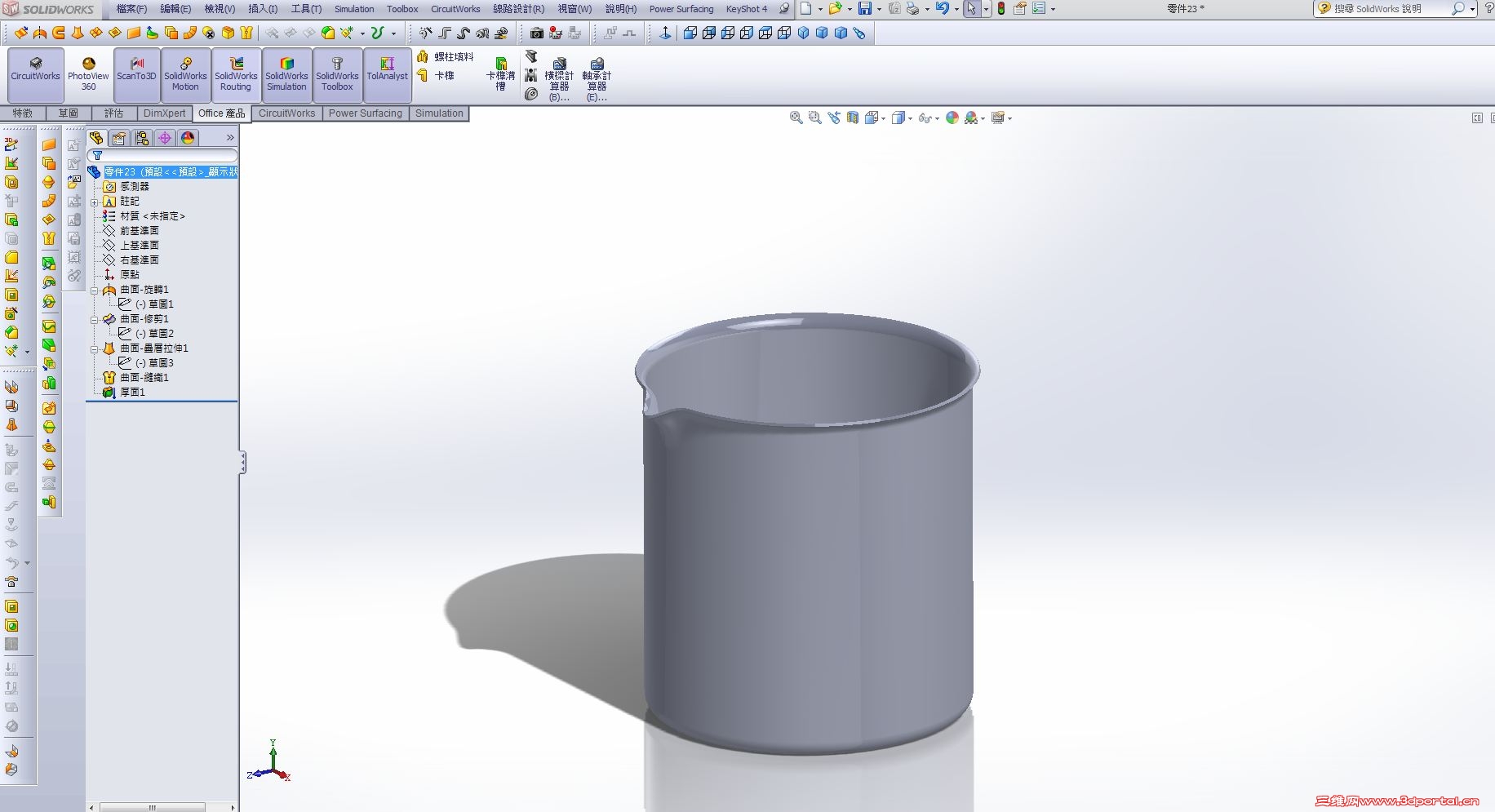The height and width of the screenshot is (812, 1495).
Task: Select 材質 <未指定> in the tree
Action: (153, 216)
